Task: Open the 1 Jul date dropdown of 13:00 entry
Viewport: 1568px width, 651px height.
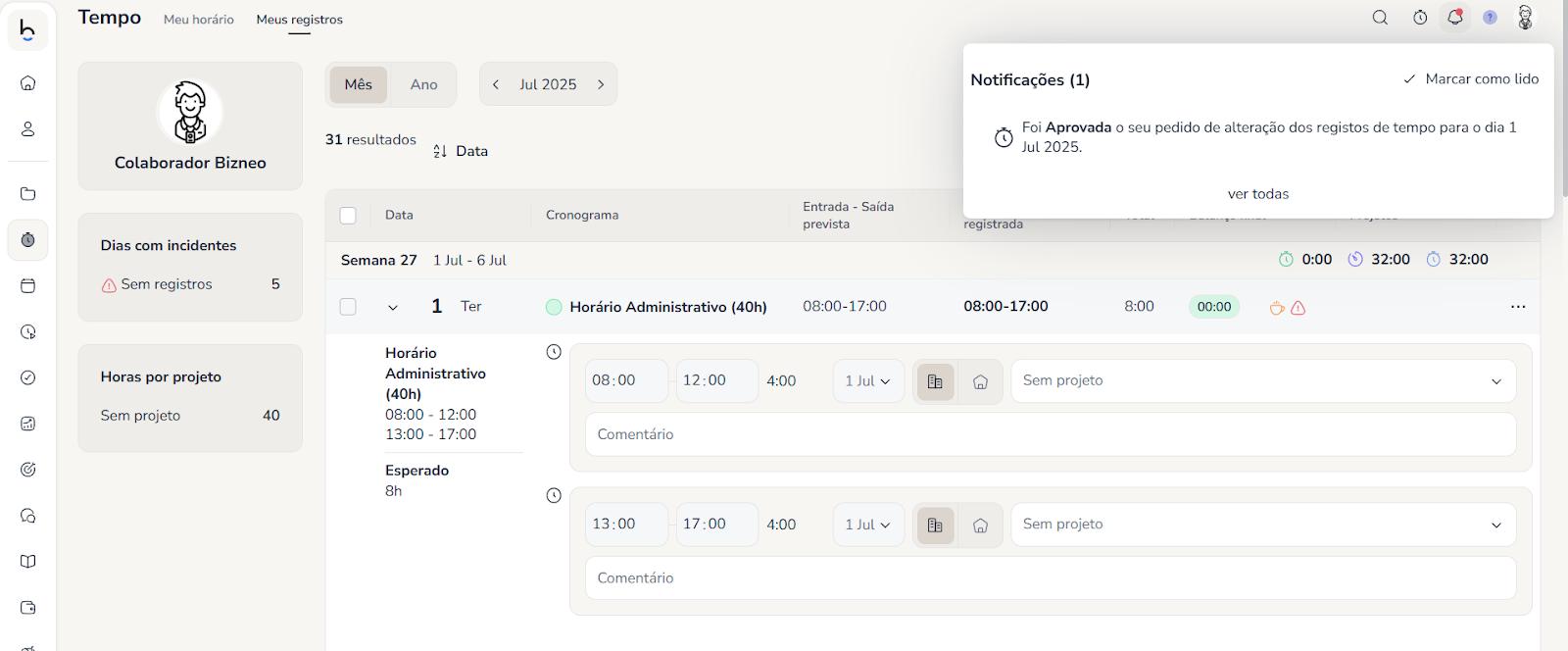Action: click(867, 526)
